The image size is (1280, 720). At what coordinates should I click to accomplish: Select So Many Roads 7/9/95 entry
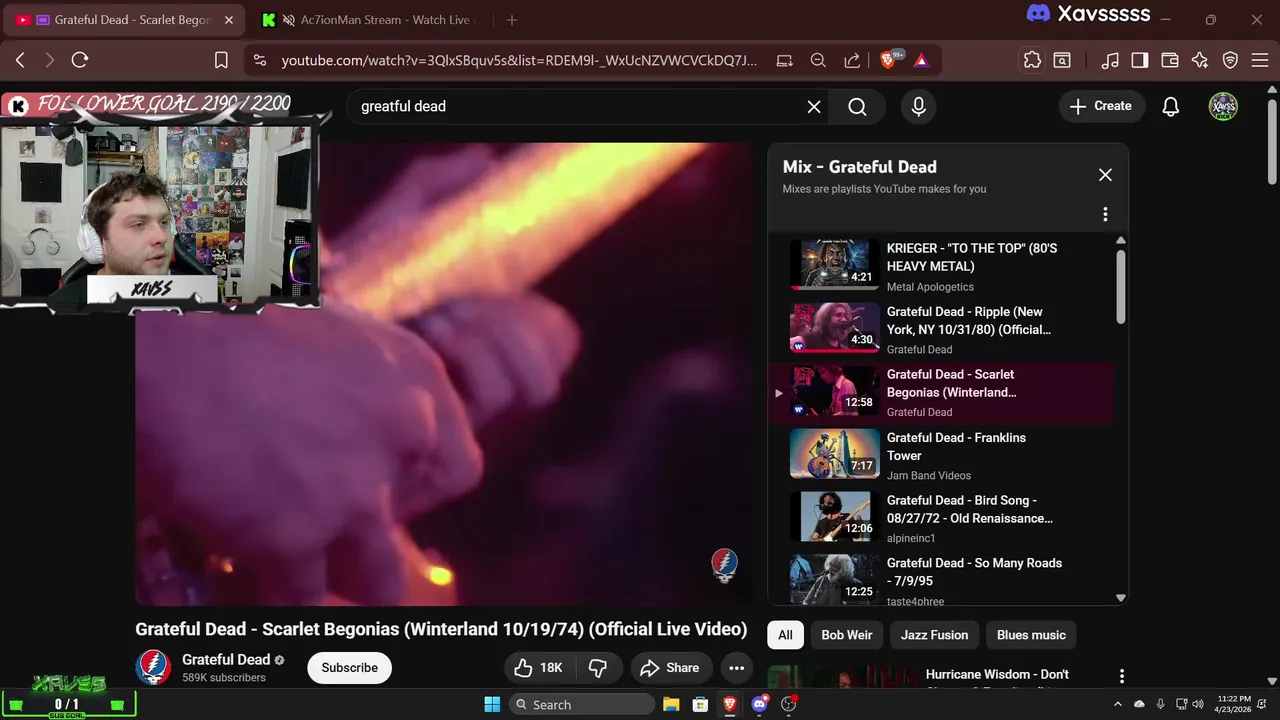click(x=940, y=579)
